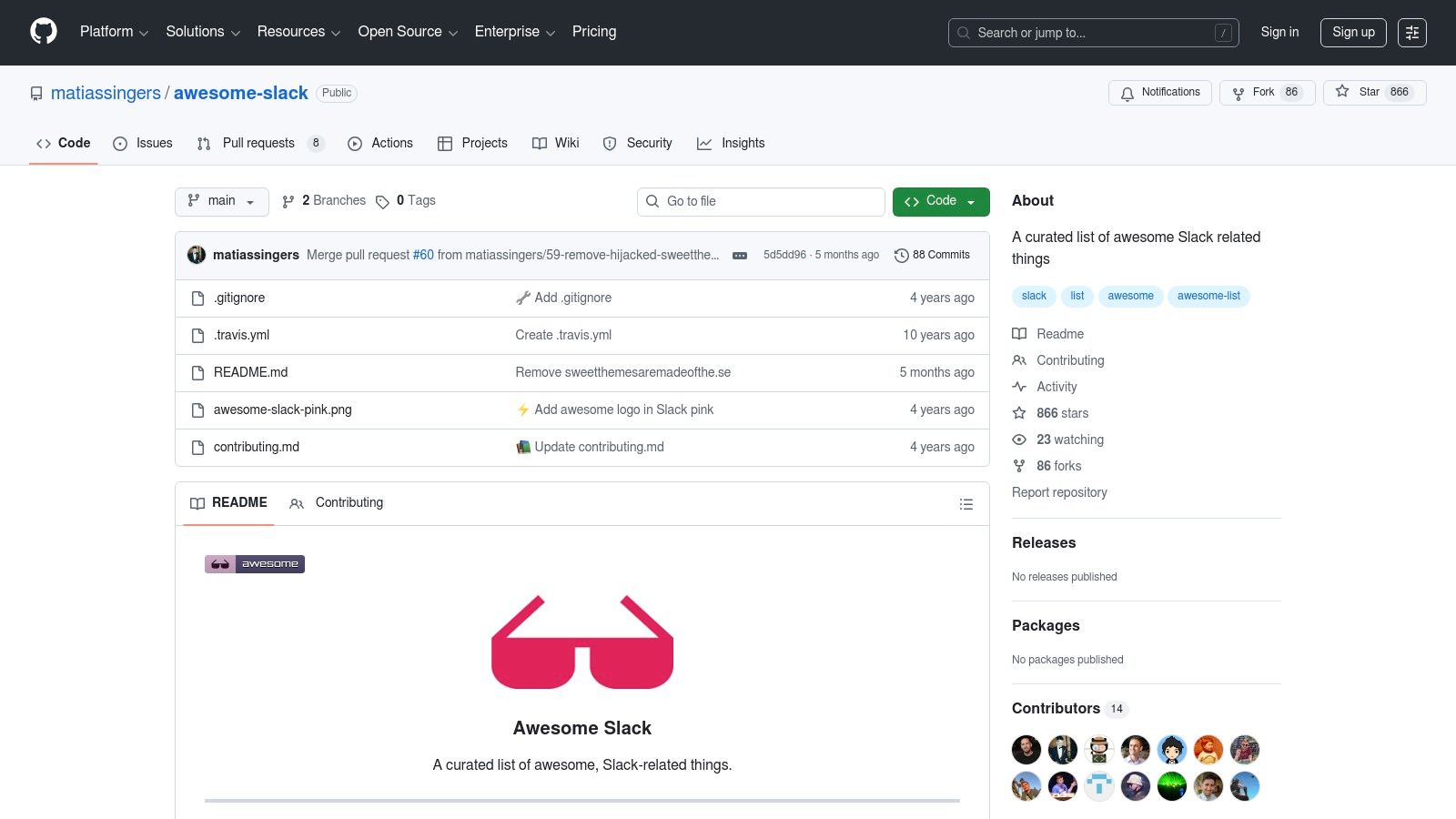
Task: Click the Notifications bell button
Action: pos(1160,92)
